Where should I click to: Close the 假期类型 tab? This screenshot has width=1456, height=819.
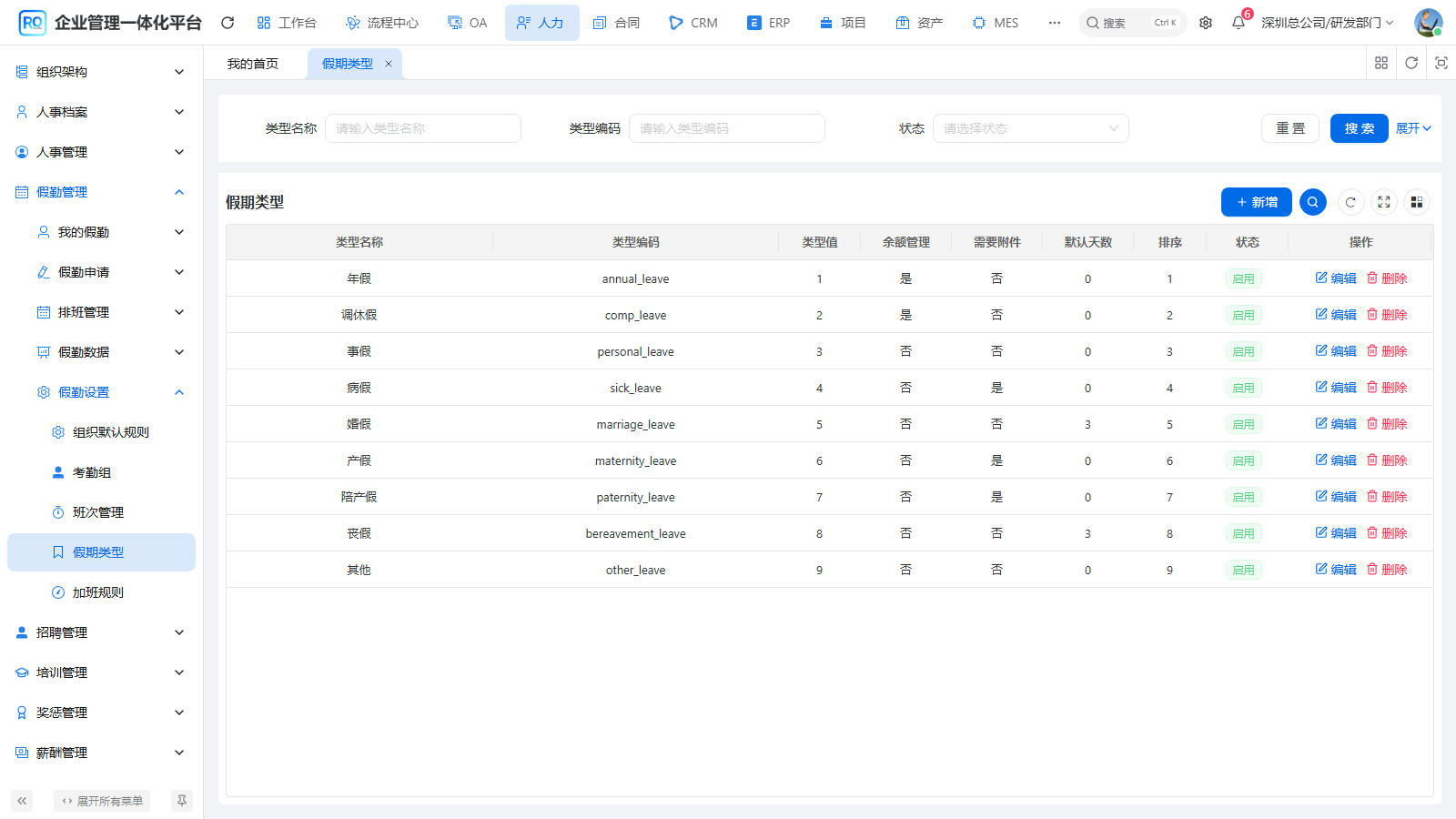[389, 64]
